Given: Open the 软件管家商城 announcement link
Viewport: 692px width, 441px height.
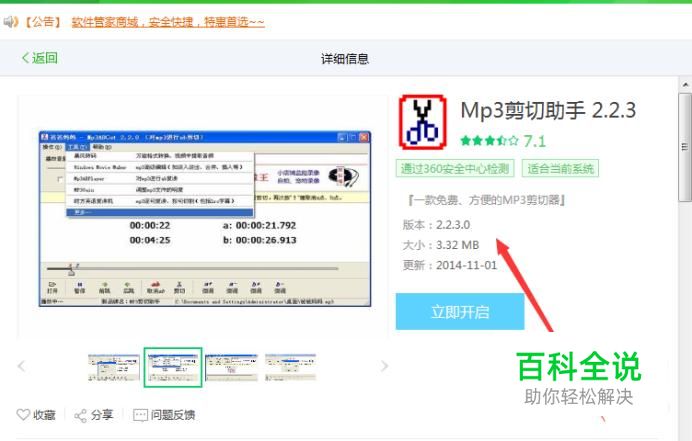Looking at the screenshot, I should 168,22.
